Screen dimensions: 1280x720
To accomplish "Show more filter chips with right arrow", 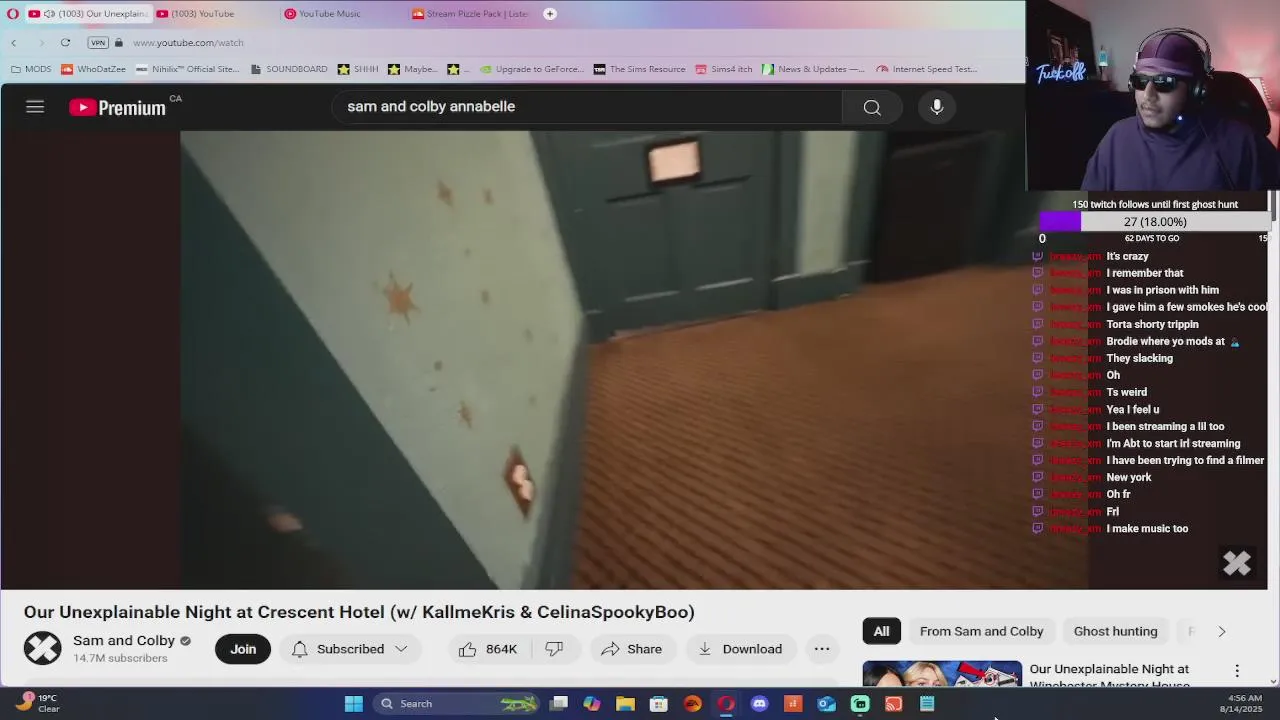I will click(x=1221, y=631).
